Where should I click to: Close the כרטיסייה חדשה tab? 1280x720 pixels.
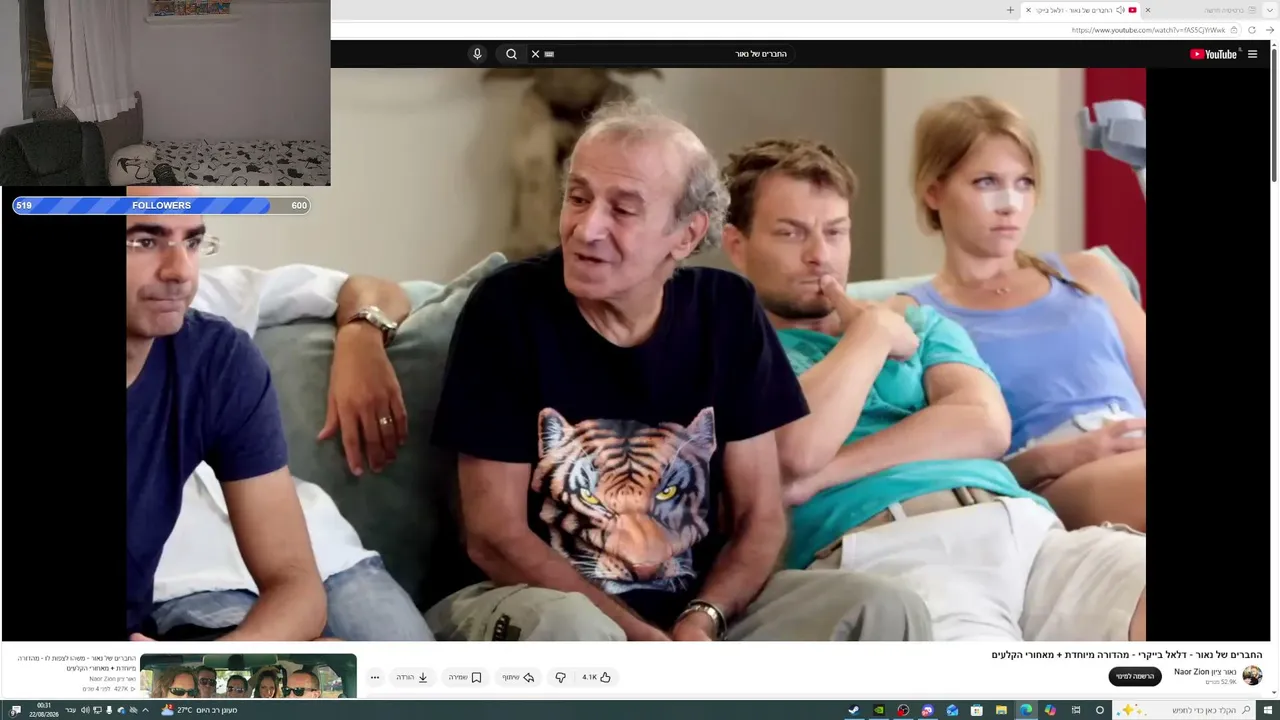(1147, 10)
